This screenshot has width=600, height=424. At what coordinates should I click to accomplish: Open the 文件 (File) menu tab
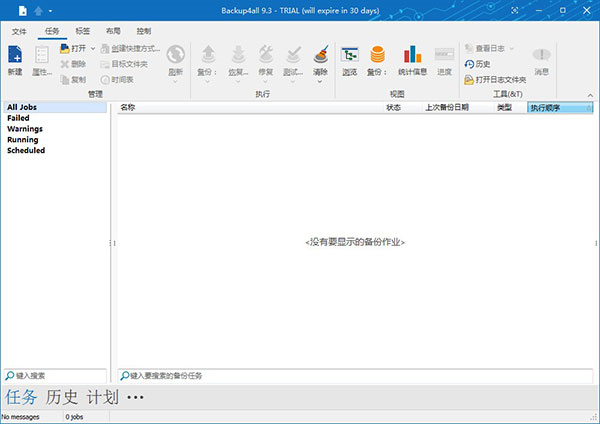[x=19, y=31]
